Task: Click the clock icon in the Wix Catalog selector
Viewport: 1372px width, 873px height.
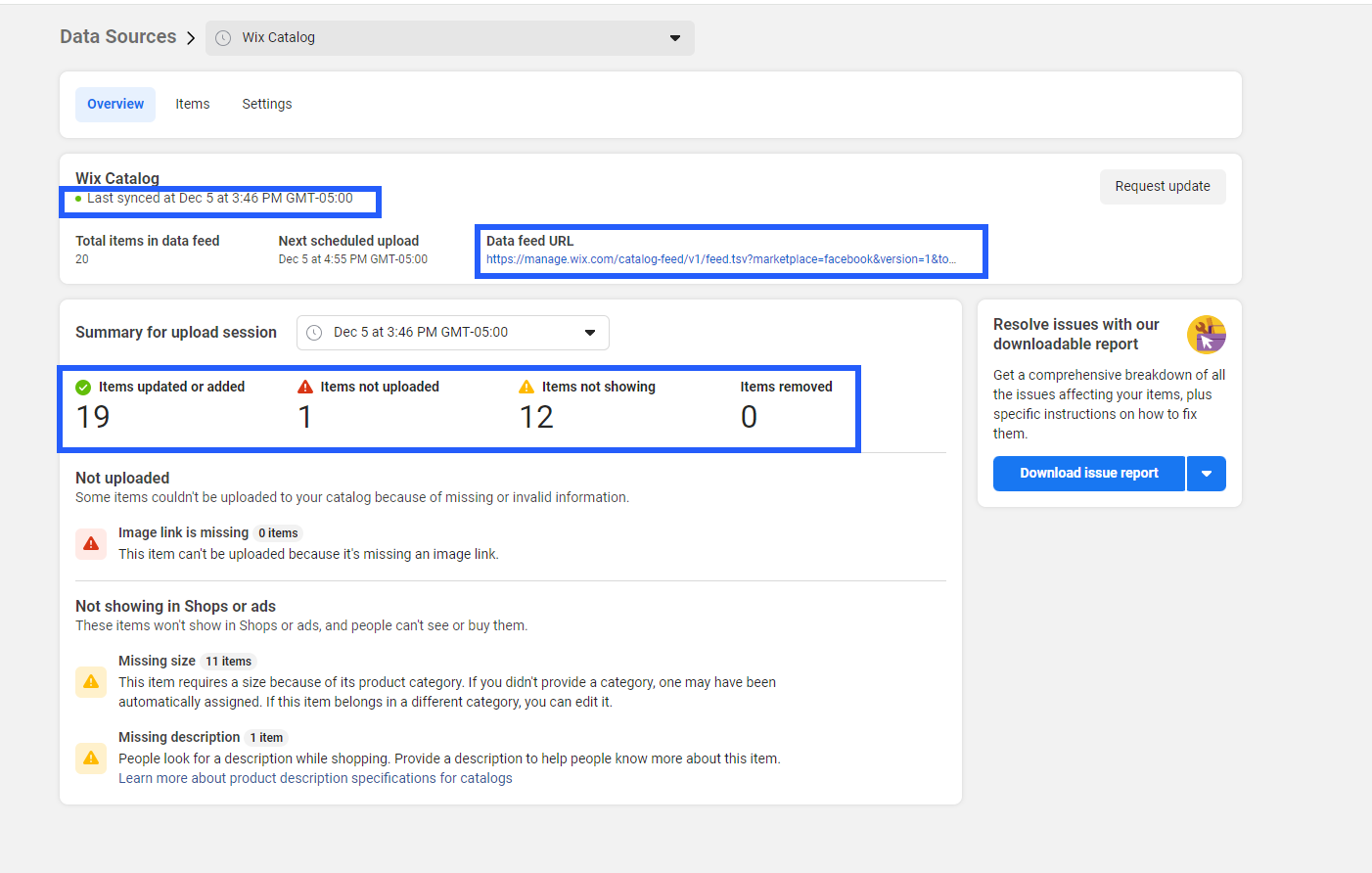Action: (223, 38)
